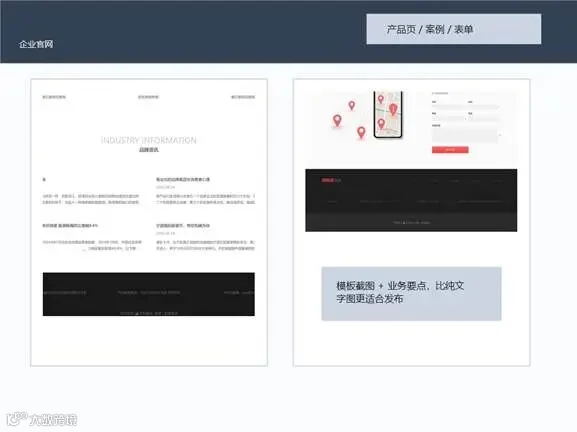Image resolution: width=577 pixels, height=432 pixels.
Task: Click the large center pin on phone map
Action: click(393, 109)
